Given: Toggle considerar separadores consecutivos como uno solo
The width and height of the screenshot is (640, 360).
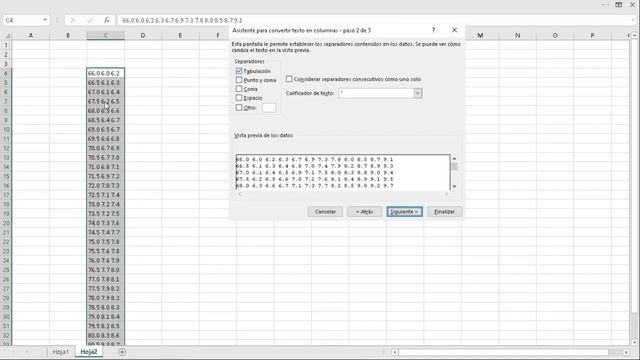Looking at the screenshot, I should click(289, 79).
